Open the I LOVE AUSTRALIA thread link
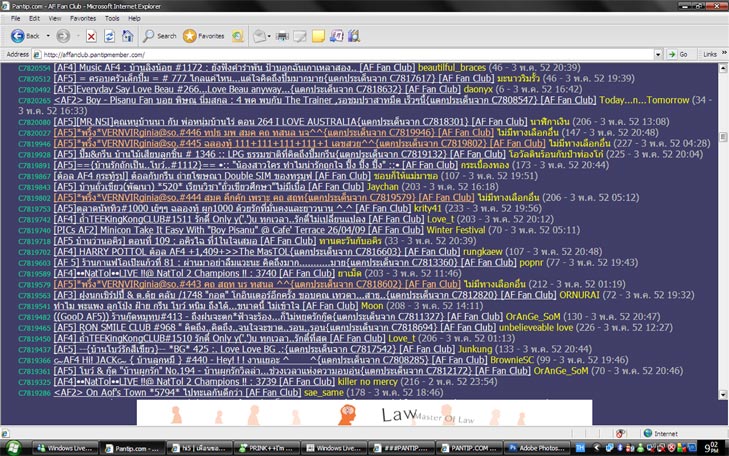729x456 pixels. 291,122
